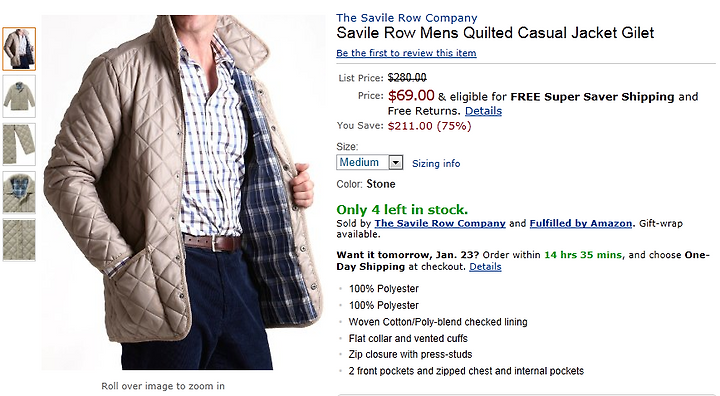720x396 pixels.
Task: Click the $69.00 price text
Action: (x=411, y=96)
